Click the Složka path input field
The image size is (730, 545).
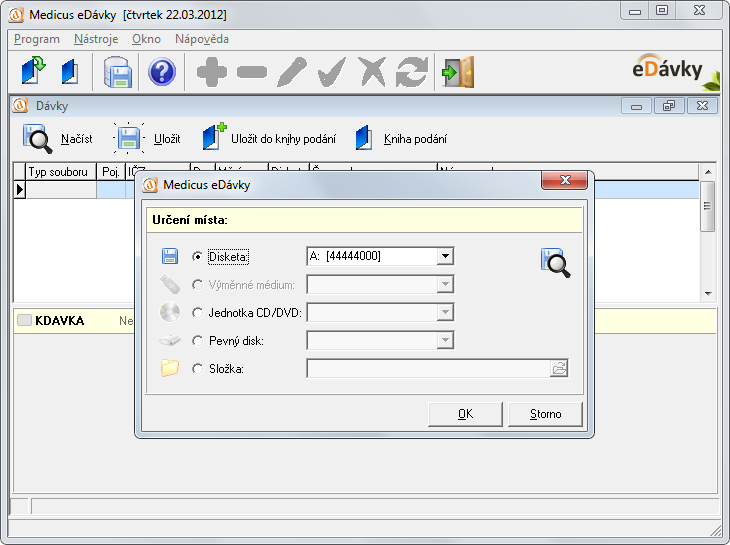[428, 369]
